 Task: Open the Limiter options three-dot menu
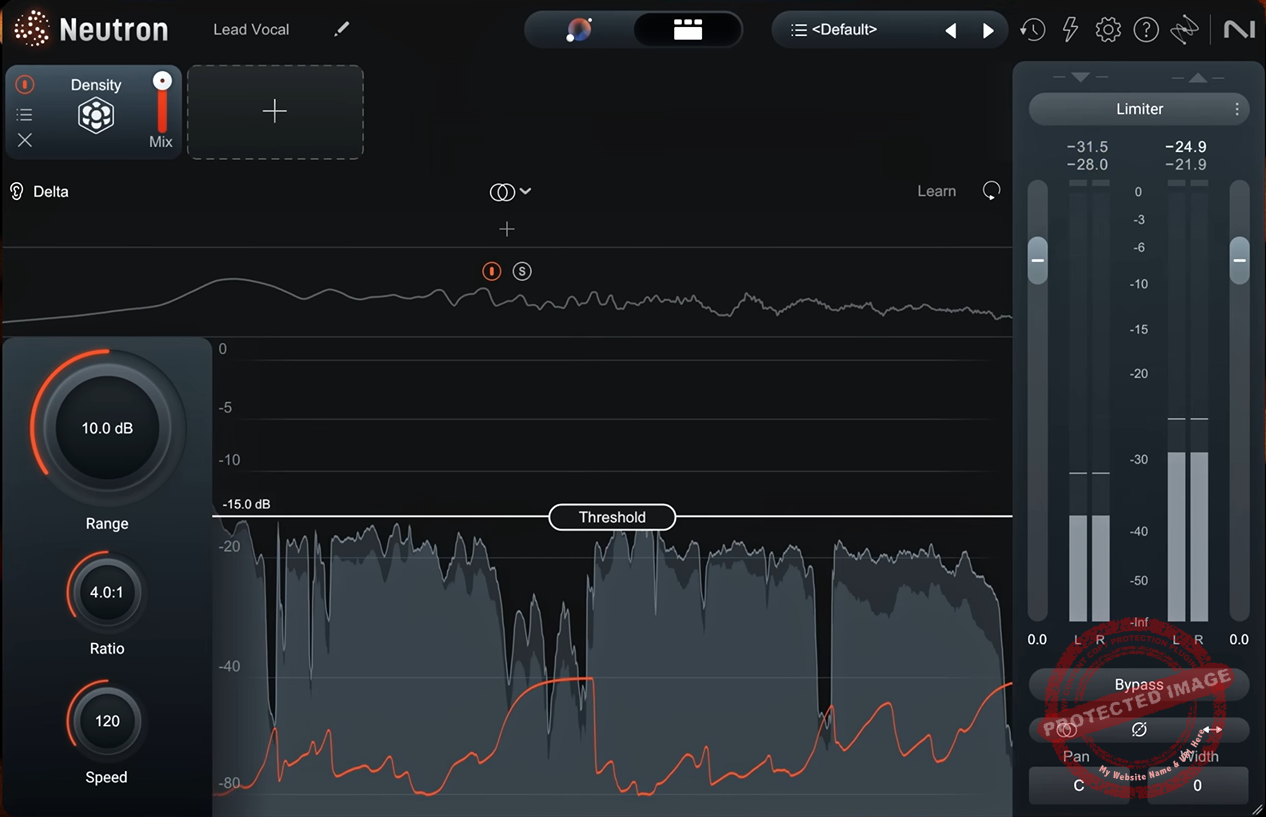click(x=1237, y=109)
